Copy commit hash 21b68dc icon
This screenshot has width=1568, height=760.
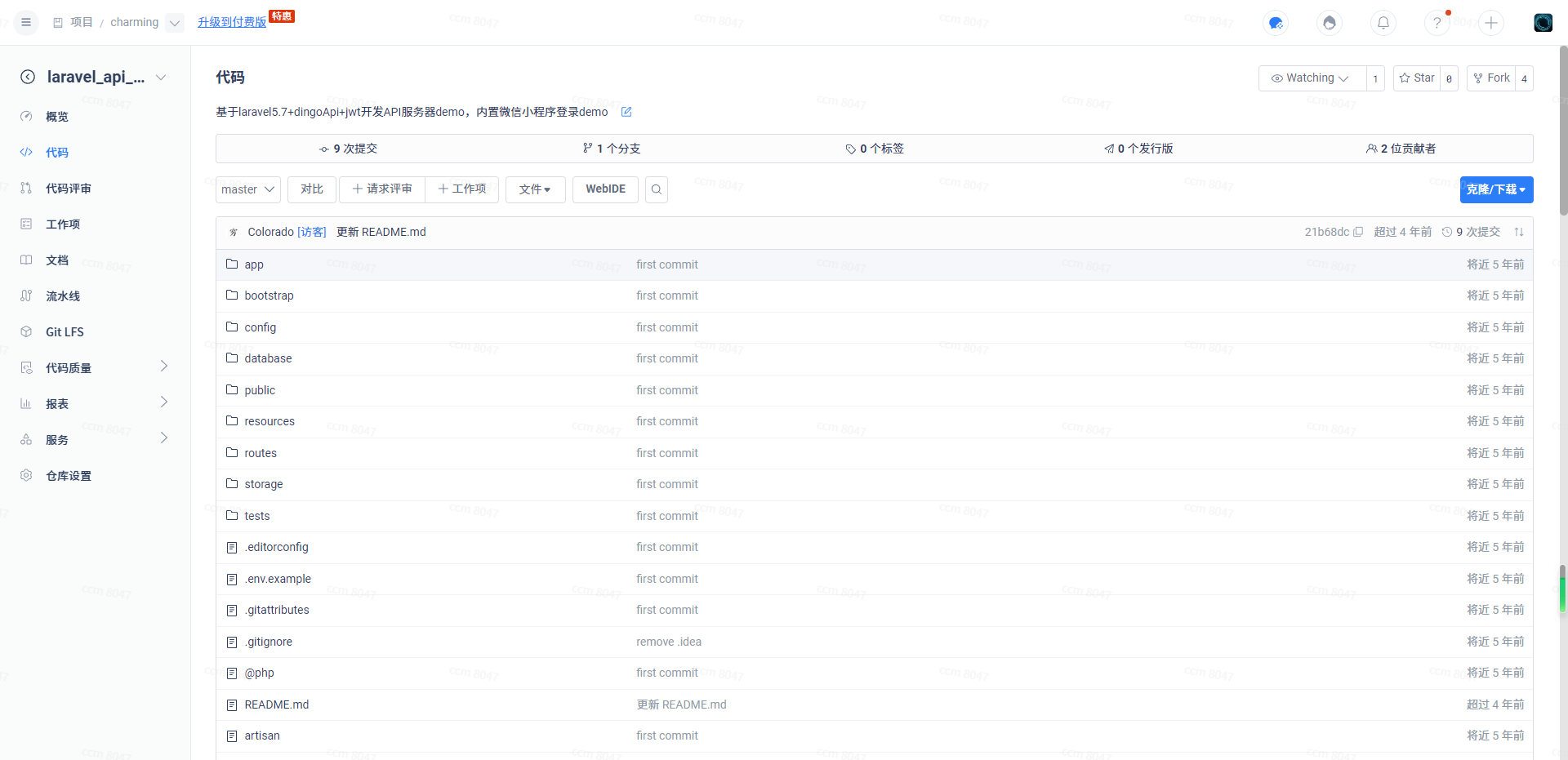[1358, 232]
